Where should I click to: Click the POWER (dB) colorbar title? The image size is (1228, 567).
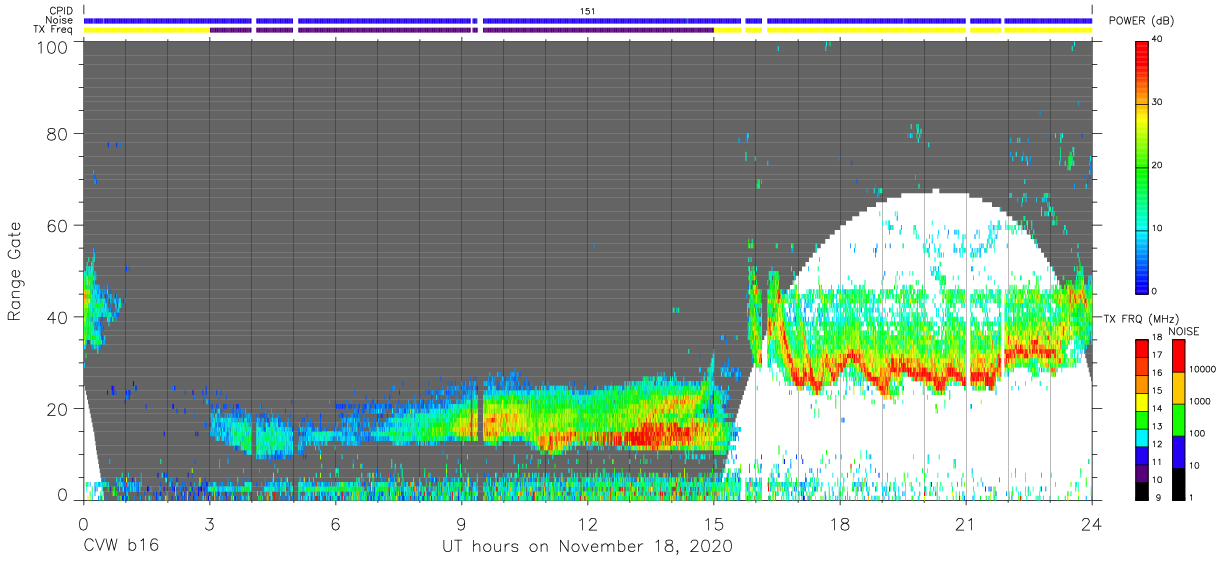click(1141, 20)
